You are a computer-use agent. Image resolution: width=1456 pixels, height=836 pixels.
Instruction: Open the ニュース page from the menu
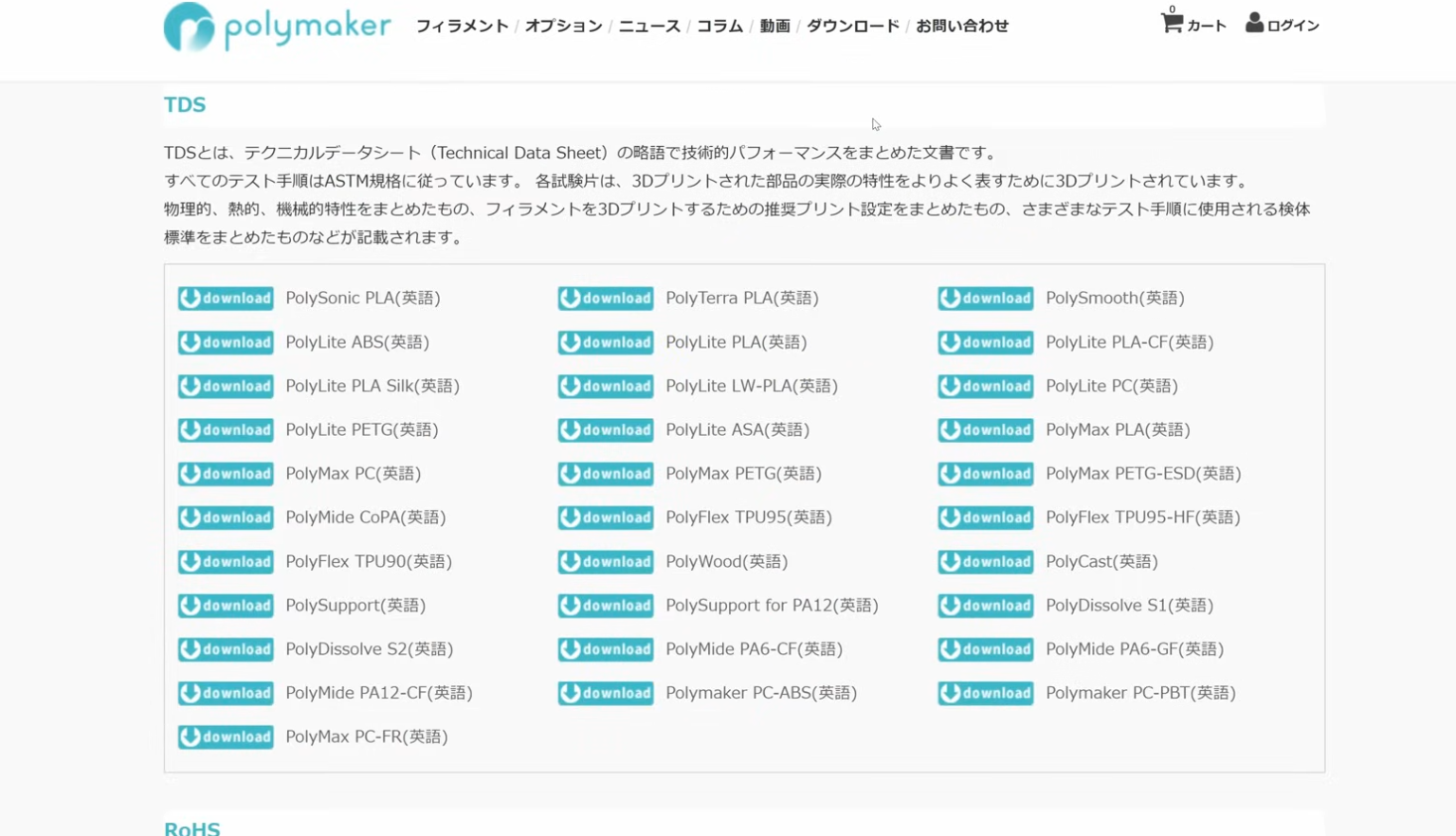pos(648,27)
